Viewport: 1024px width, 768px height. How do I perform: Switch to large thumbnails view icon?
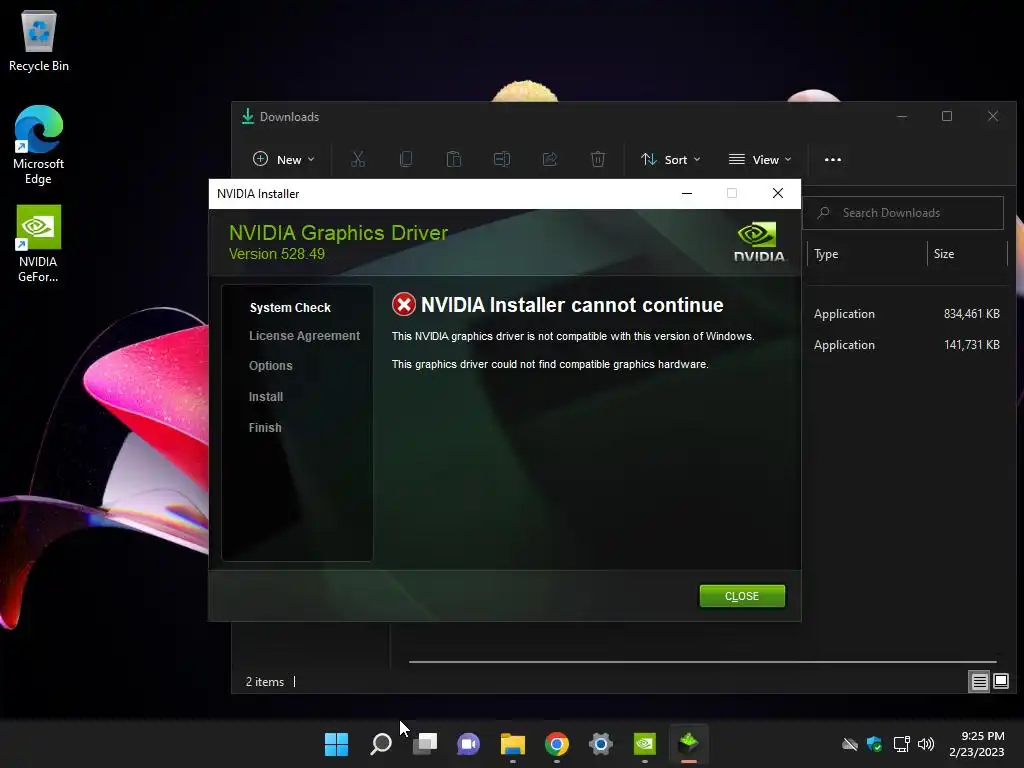coord(1000,682)
